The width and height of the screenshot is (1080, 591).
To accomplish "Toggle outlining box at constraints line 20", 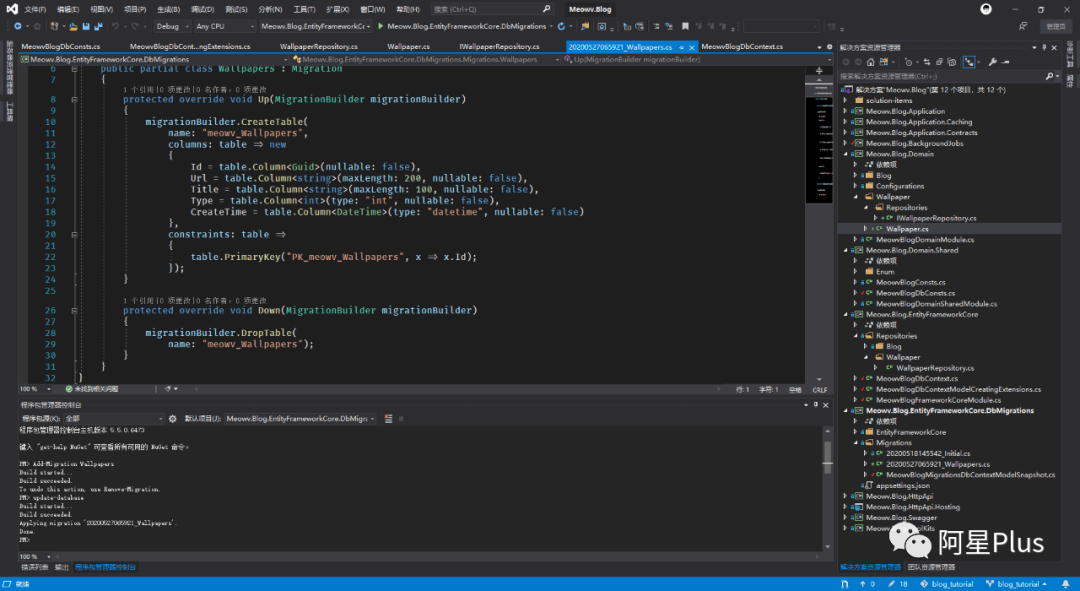I will pyautogui.click(x=74, y=235).
